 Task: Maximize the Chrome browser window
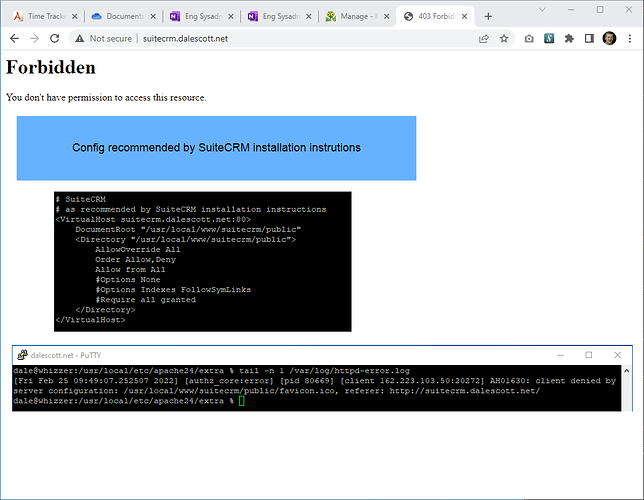(600, 9)
